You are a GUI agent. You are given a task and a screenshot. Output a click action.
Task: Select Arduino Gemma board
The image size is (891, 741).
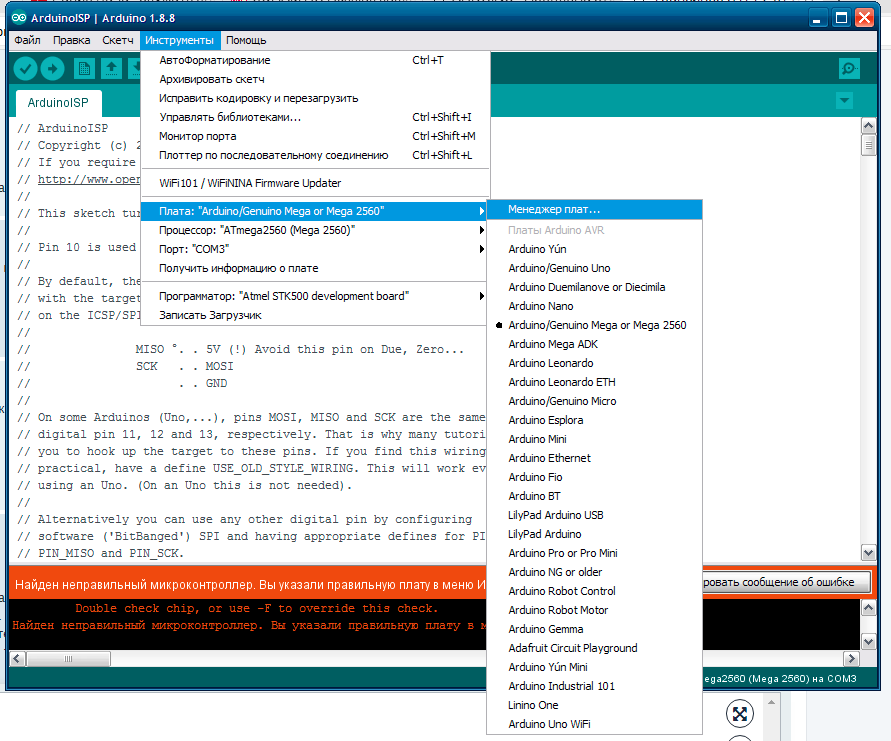(x=595, y=629)
